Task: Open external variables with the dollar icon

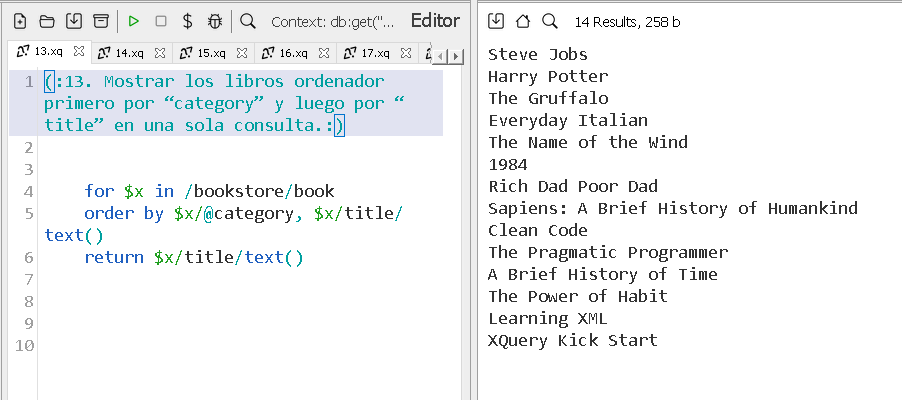Action: [188, 21]
